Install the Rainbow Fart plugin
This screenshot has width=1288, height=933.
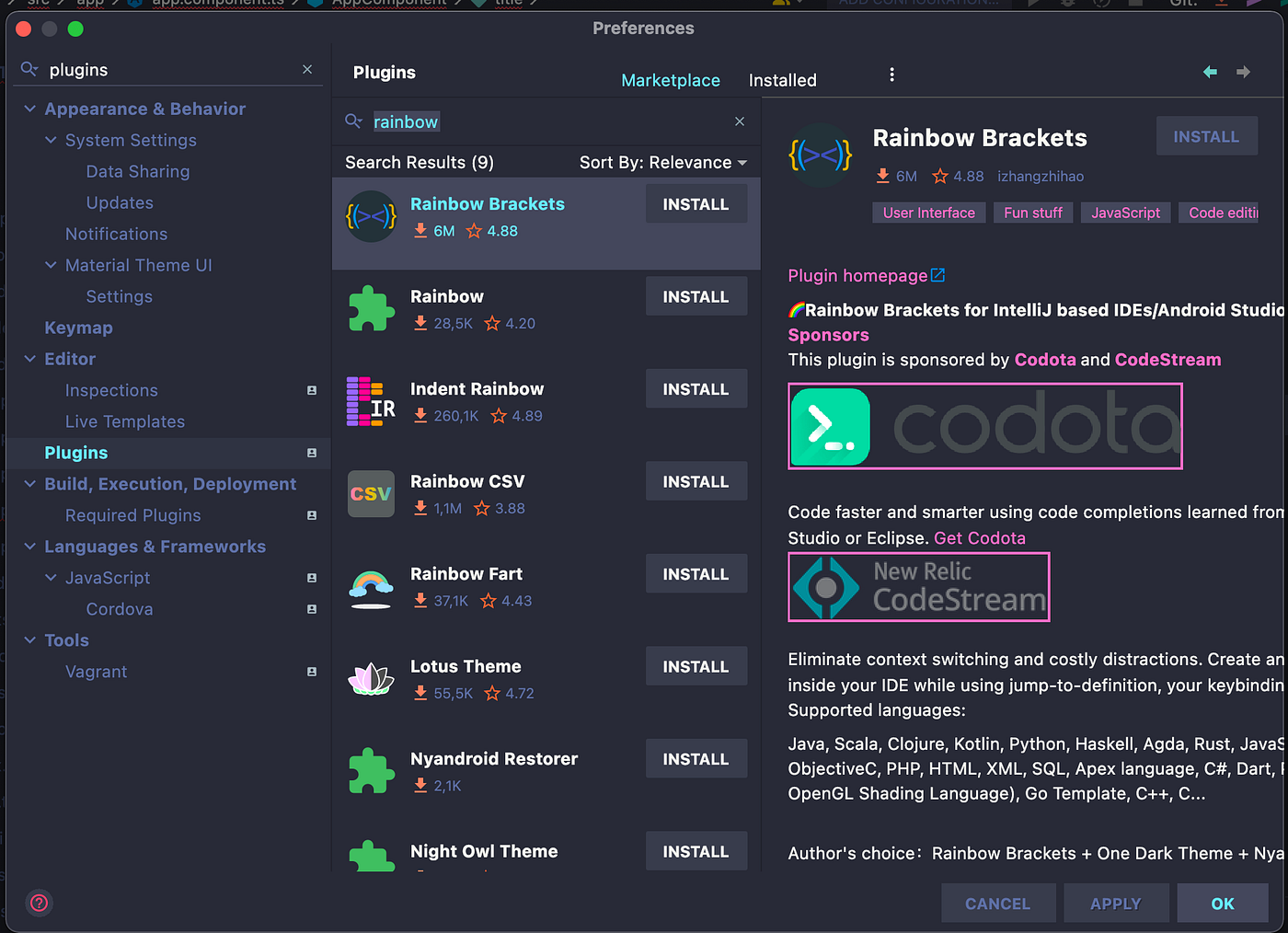696,574
